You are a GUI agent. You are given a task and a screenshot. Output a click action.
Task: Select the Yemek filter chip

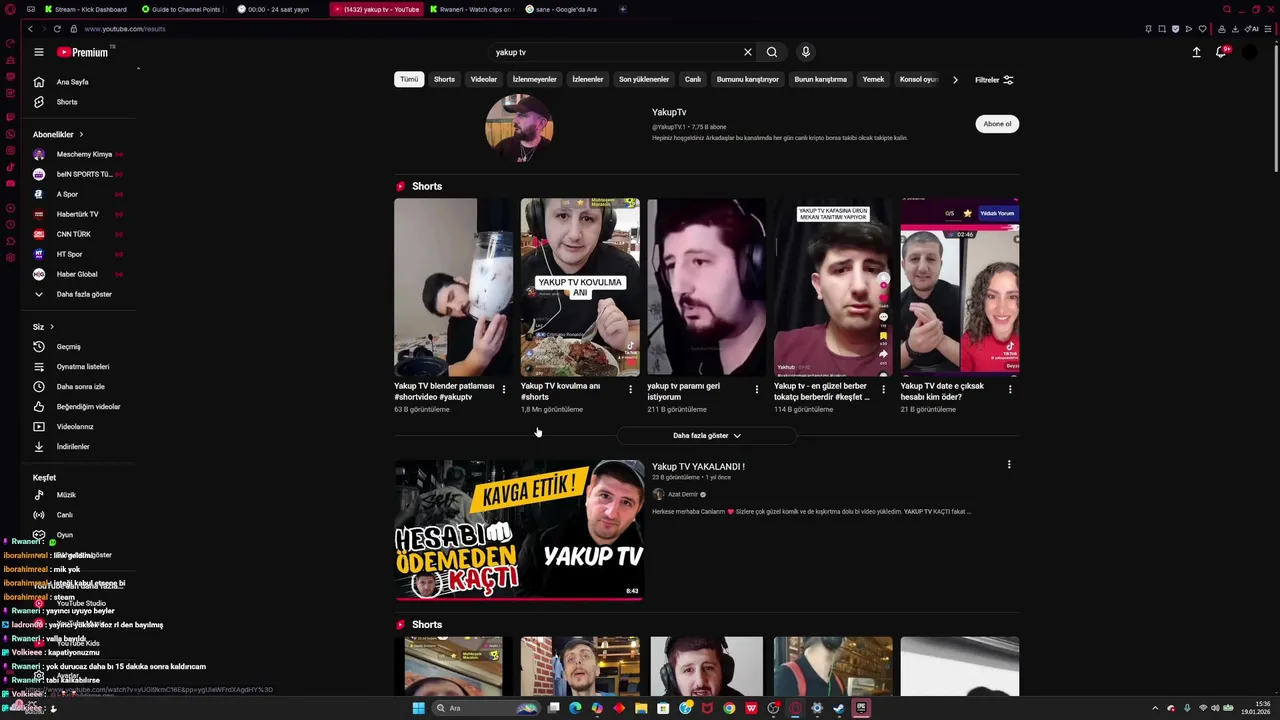[874, 79]
